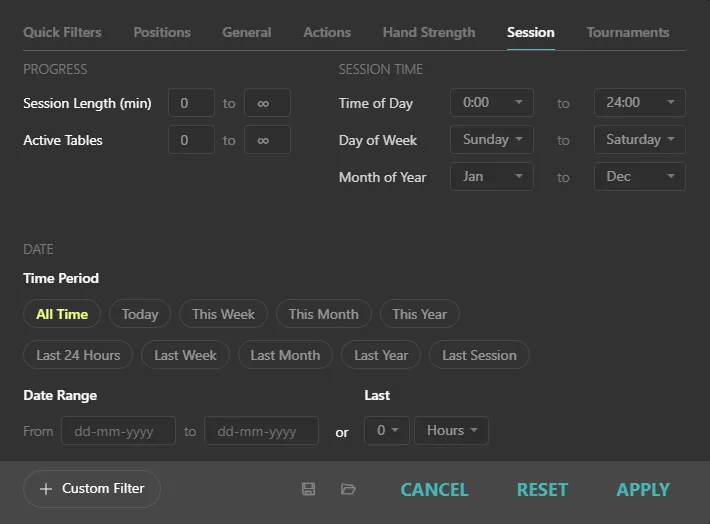Click the Session Length minimum value field
The image size is (710, 524).
(x=191, y=103)
